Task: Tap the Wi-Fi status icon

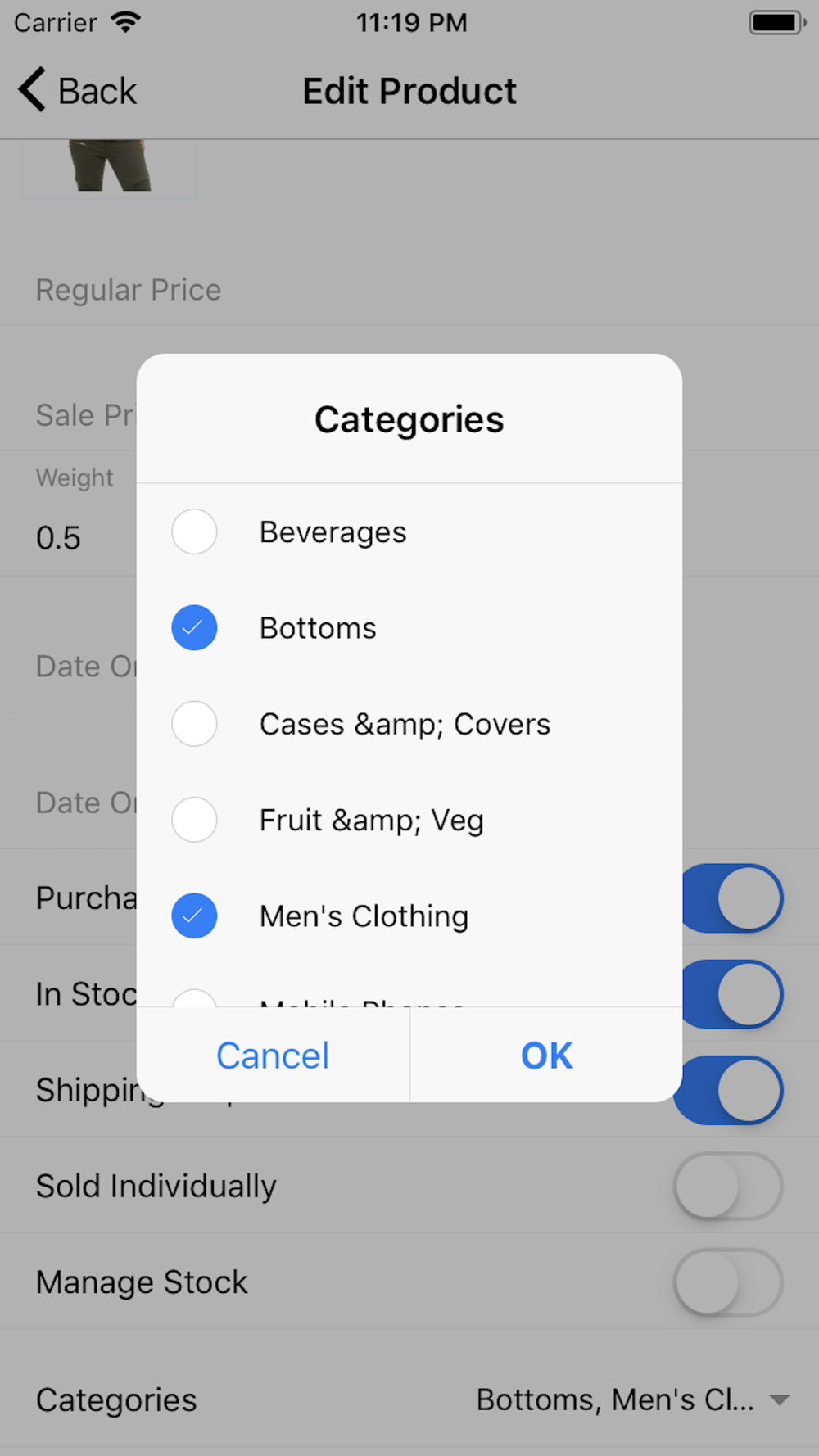Action: click(x=125, y=21)
